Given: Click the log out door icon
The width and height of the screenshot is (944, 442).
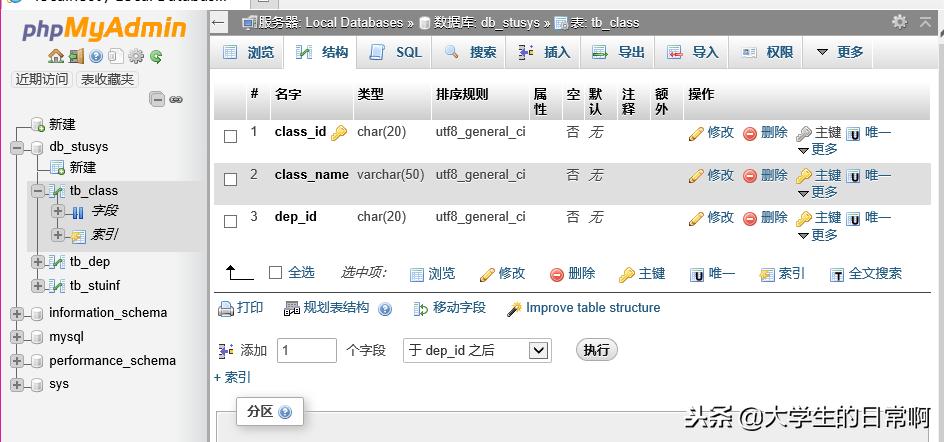Looking at the screenshot, I should [76, 57].
